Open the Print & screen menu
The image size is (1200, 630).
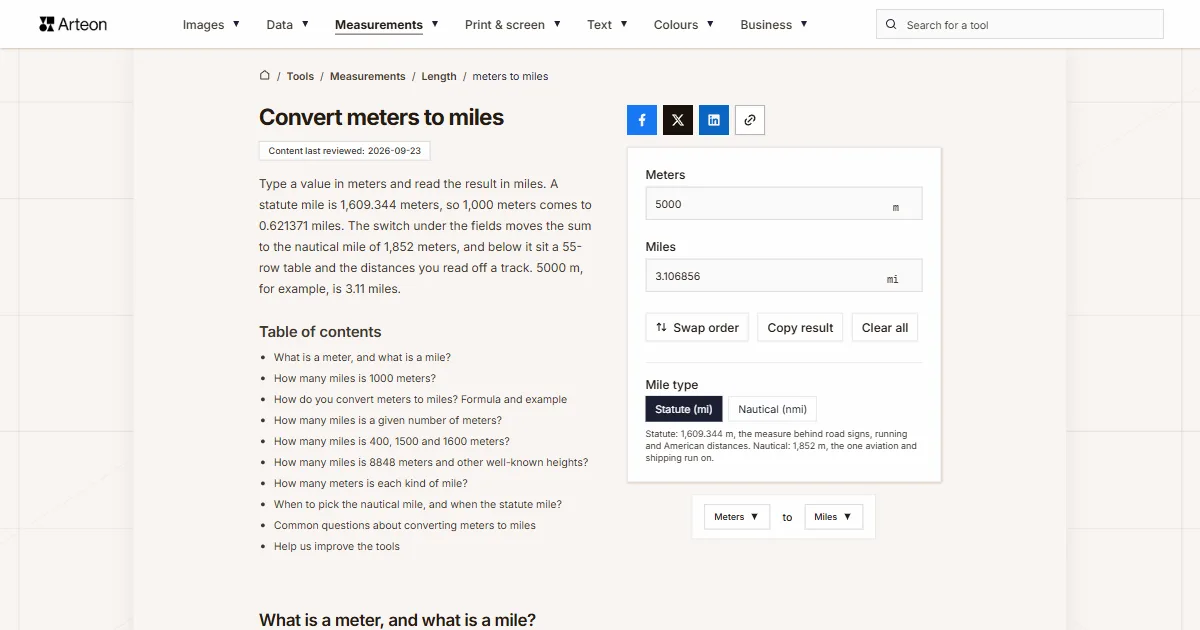click(513, 25)
